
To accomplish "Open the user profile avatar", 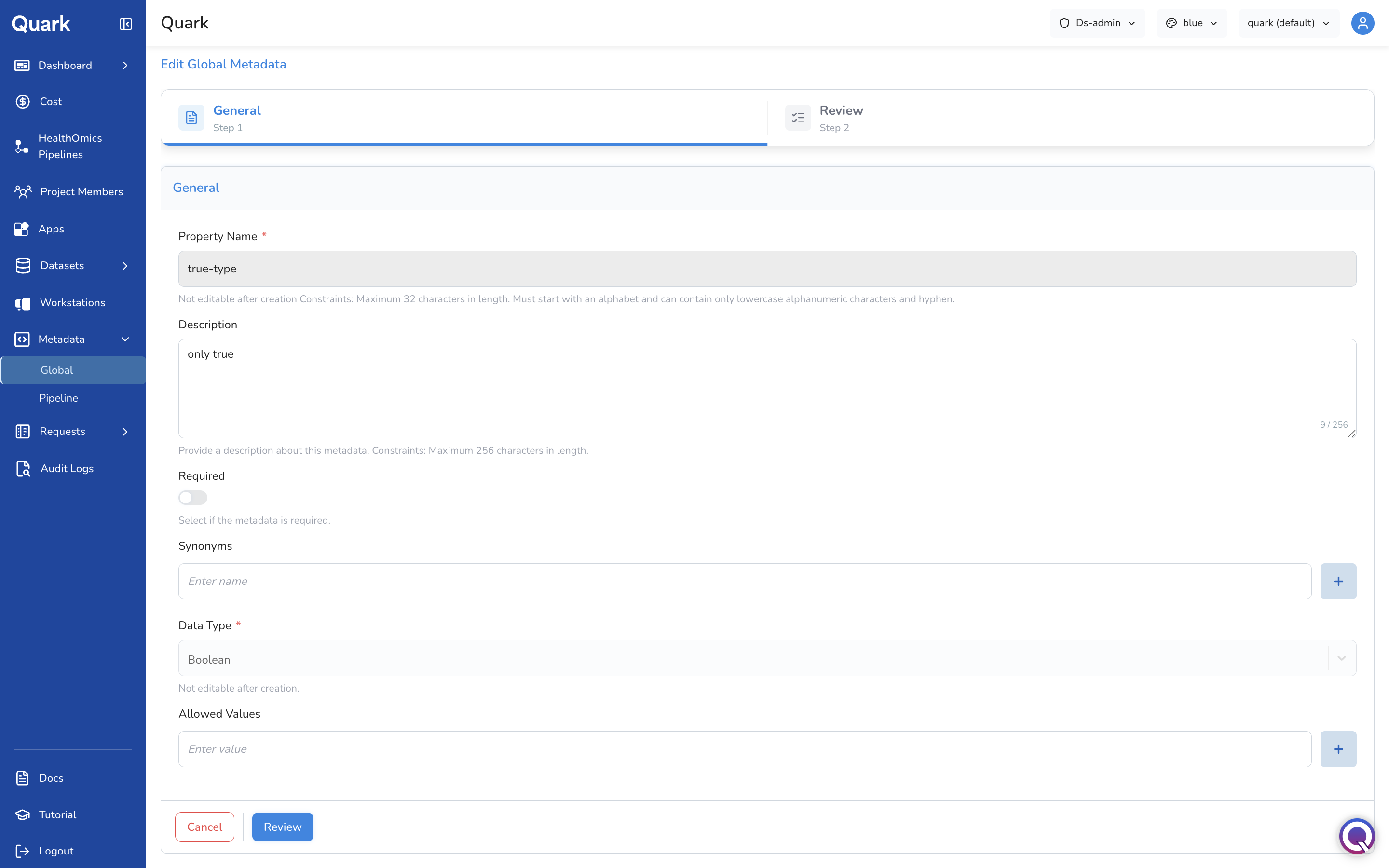I will [x=1362, y=24].
